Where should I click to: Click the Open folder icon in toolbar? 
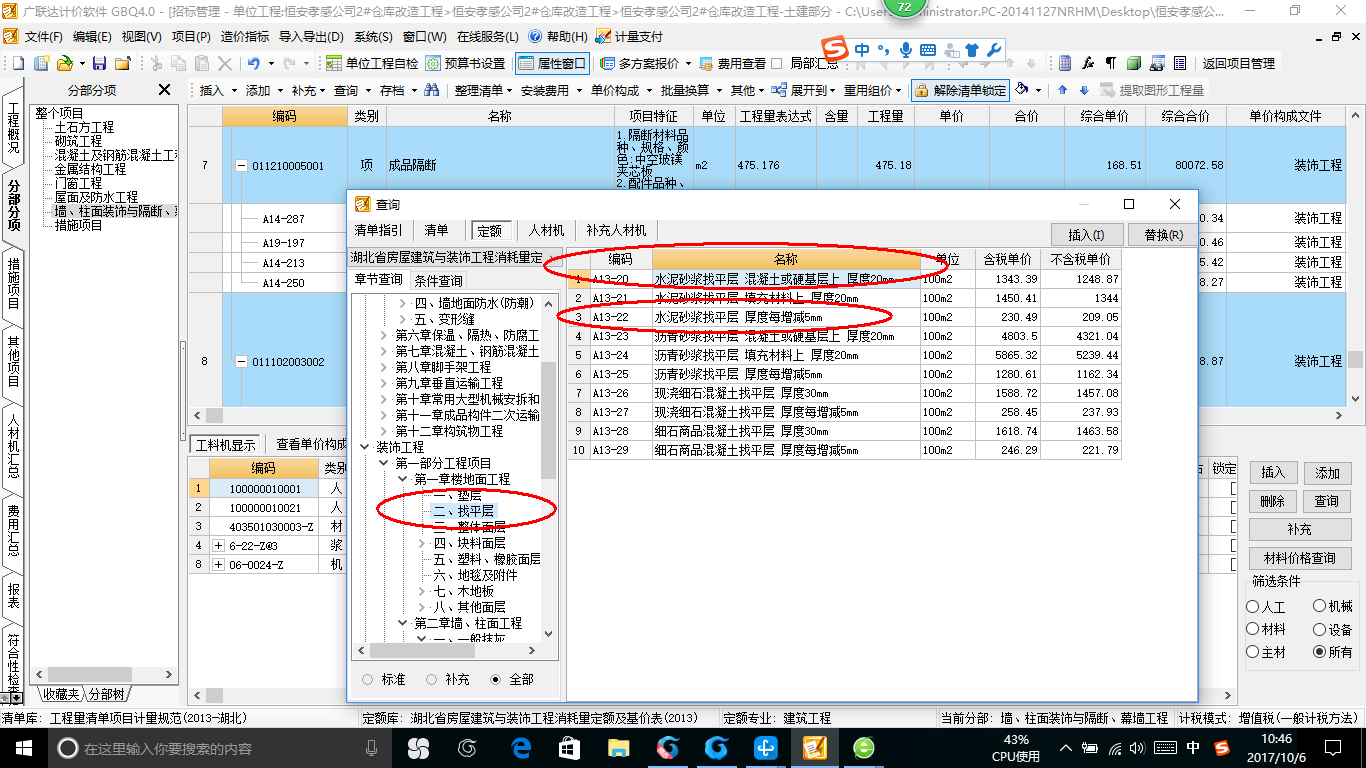[x=63, y=63]
